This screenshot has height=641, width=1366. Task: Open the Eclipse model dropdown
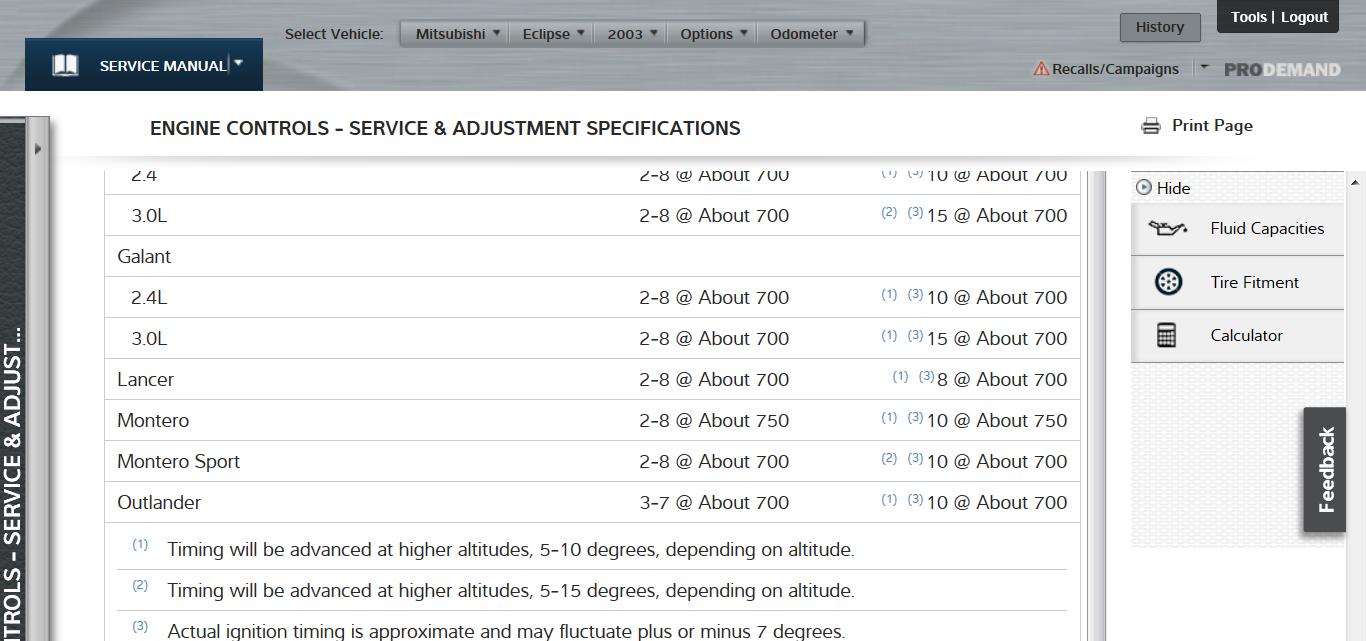pos(553,34)
